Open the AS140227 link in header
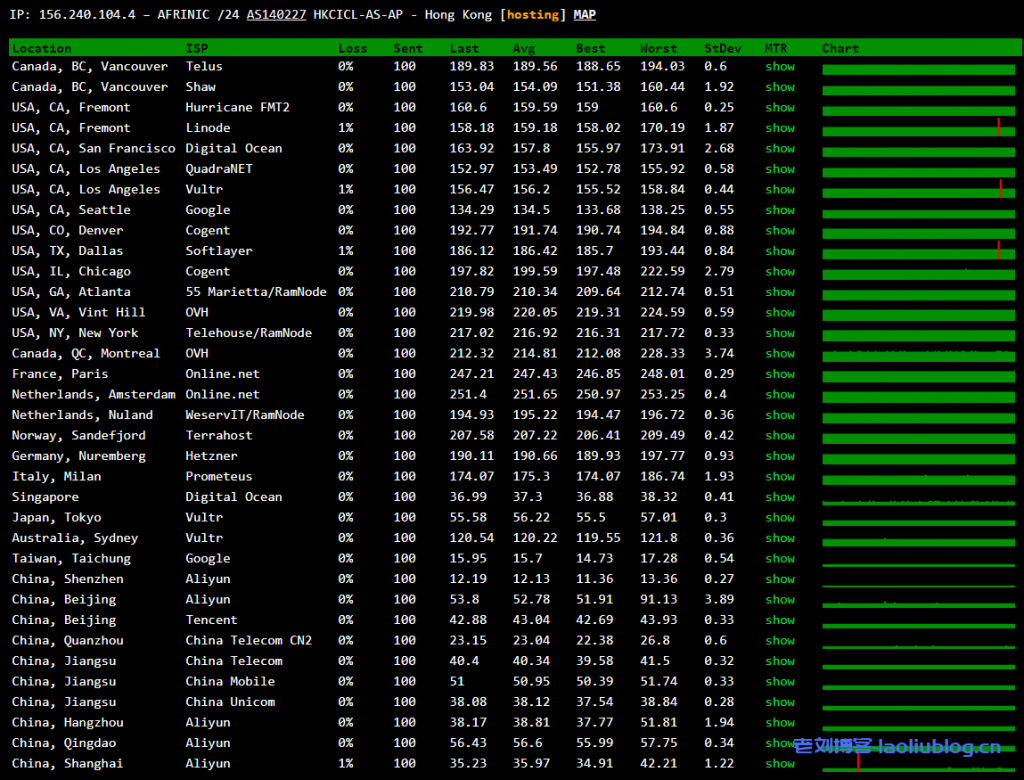This screenshot has width=1024, height=780. pyautogui.click(x=276, y=14)
